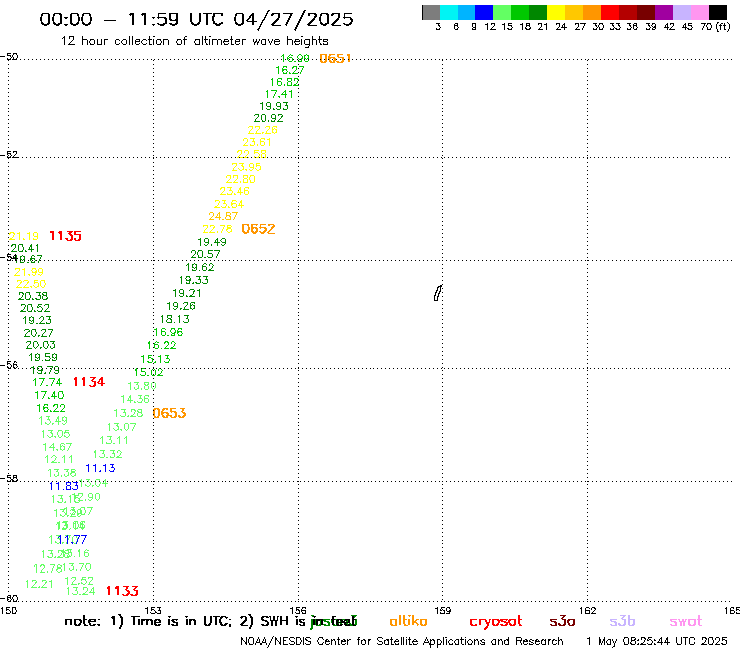
Task: Select the lavender swatch in the color scale
Action: tap(682, 12)
